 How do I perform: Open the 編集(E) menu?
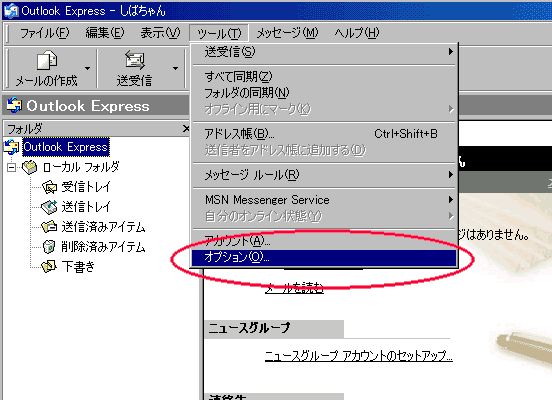tap(105, 33)
